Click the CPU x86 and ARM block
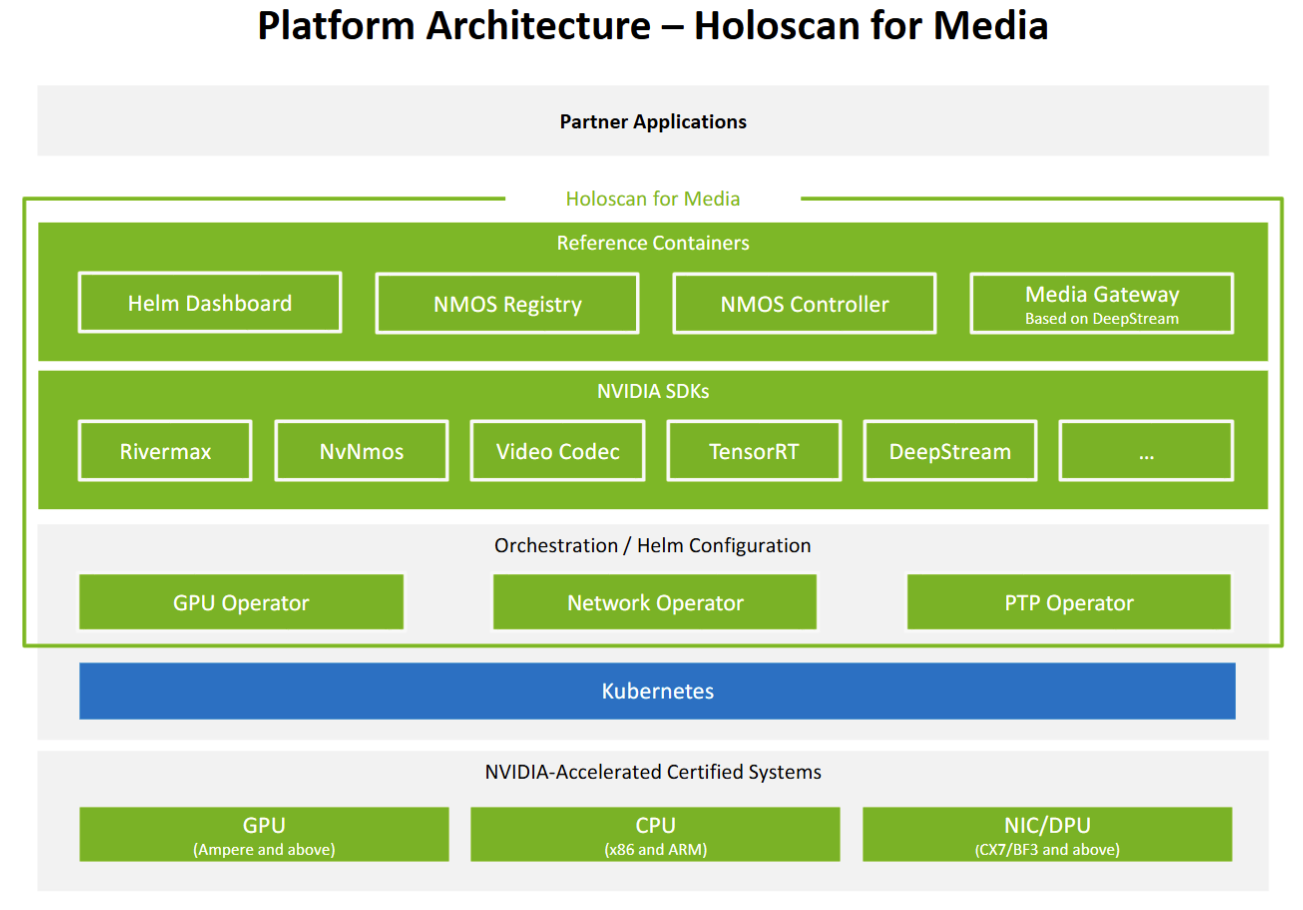Viewport: 1303px width, 910px height. pyautogui.click(x=655, y=835)
